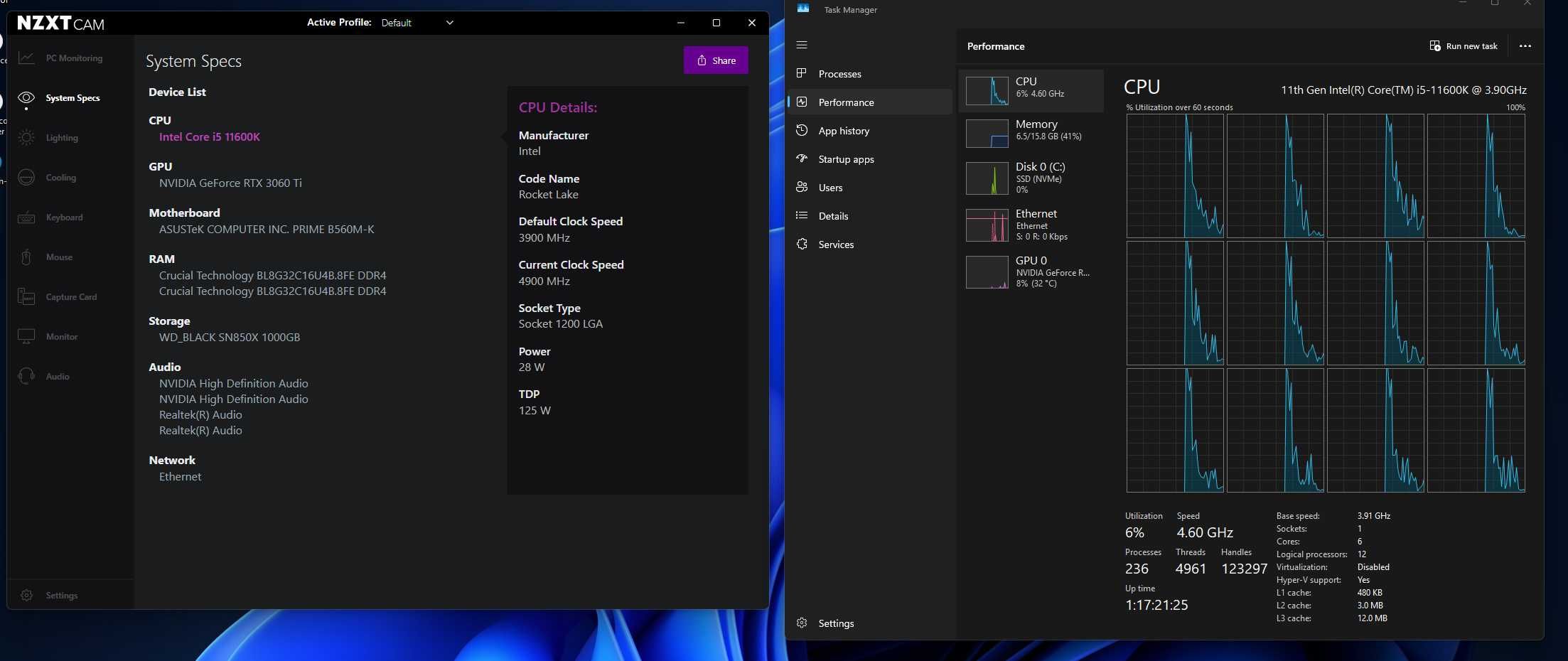Click the Performance icon in Task Manager

(802, 102)
